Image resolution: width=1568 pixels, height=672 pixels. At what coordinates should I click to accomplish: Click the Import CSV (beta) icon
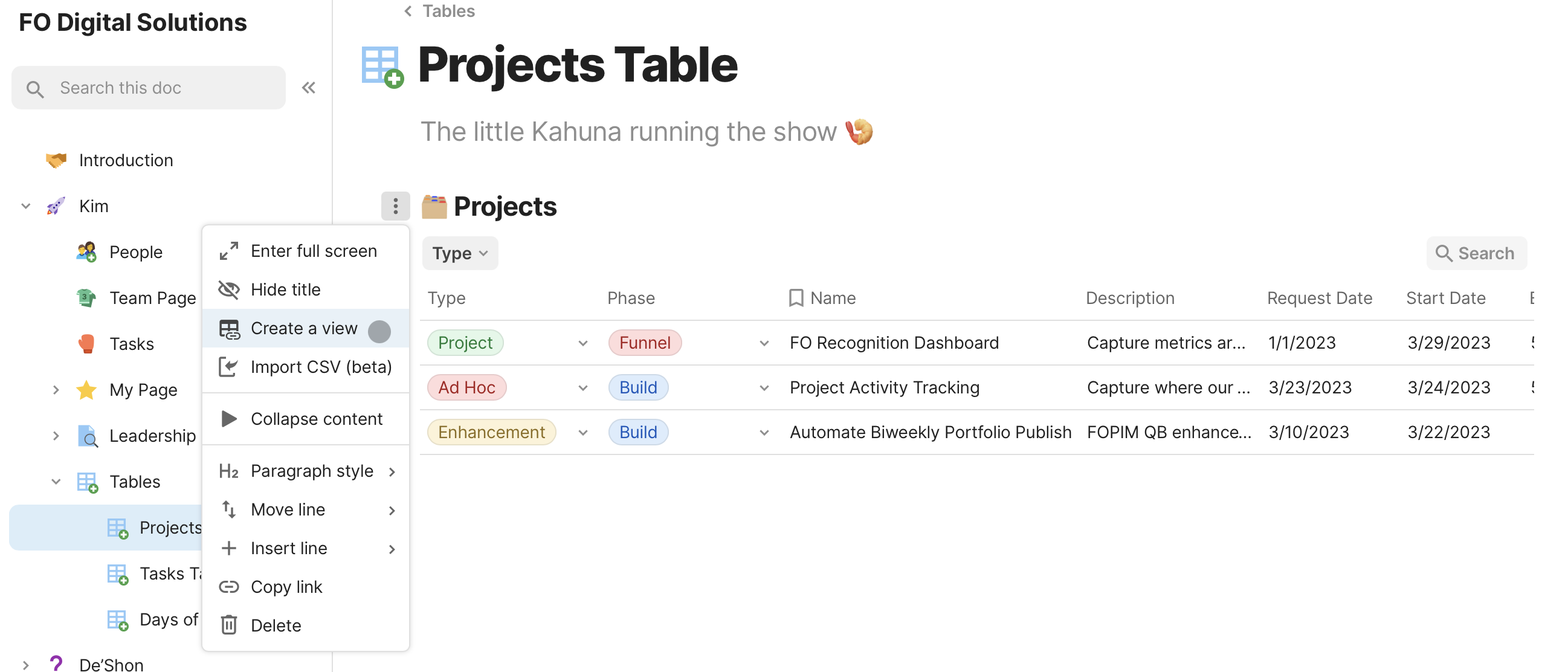(229, 366)
